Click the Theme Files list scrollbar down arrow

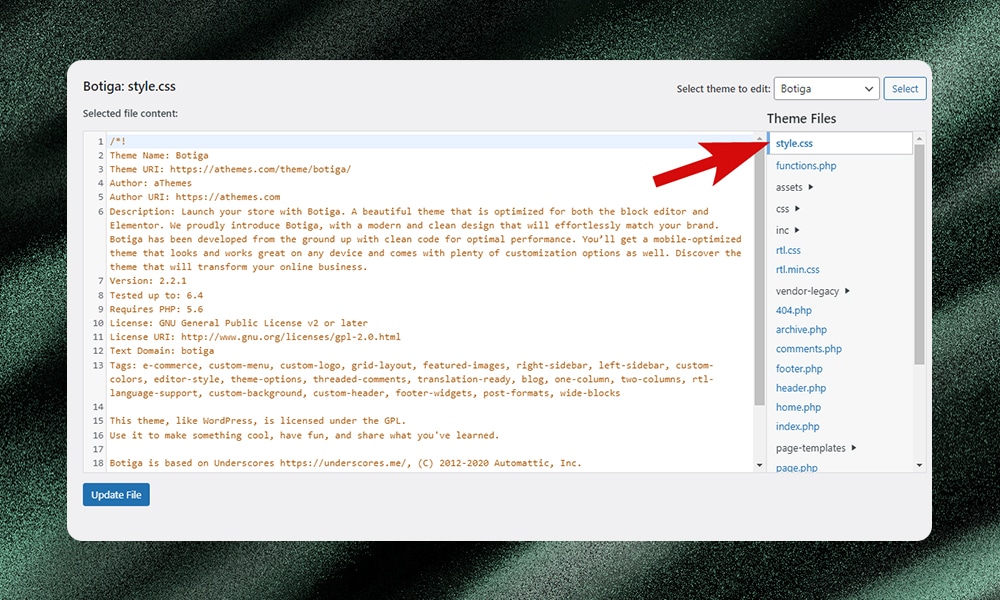[x=919, y=465]
